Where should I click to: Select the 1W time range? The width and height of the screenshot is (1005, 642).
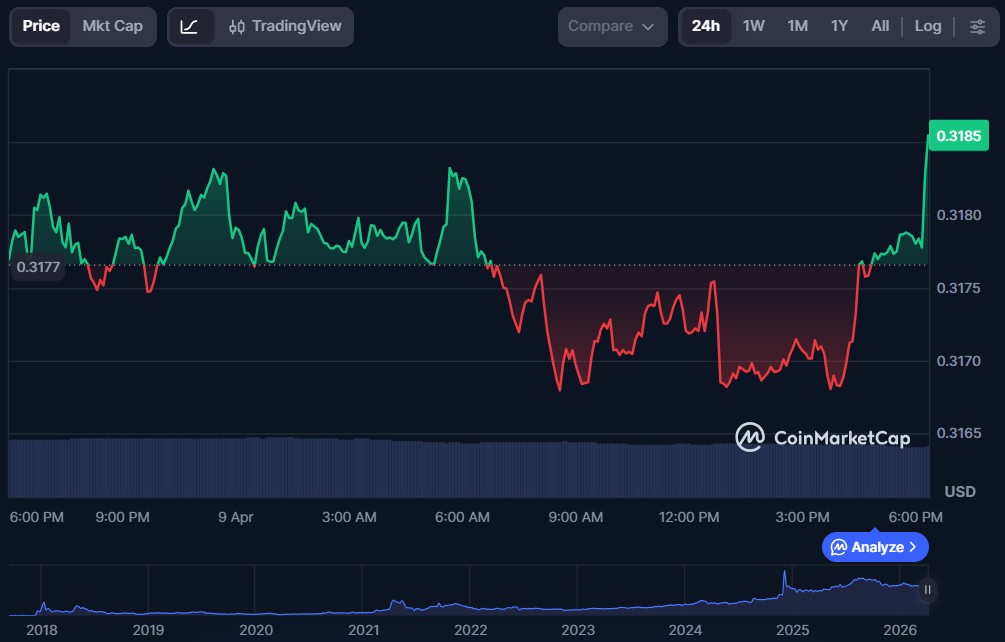(753, 27)
